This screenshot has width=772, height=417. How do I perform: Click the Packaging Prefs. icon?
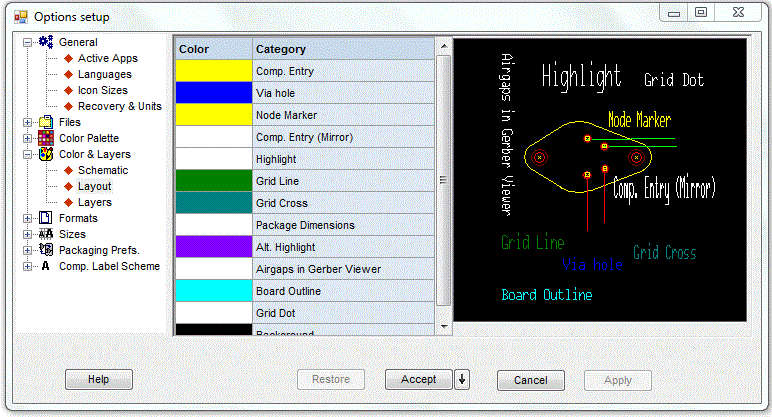click(x=46, y=250)
